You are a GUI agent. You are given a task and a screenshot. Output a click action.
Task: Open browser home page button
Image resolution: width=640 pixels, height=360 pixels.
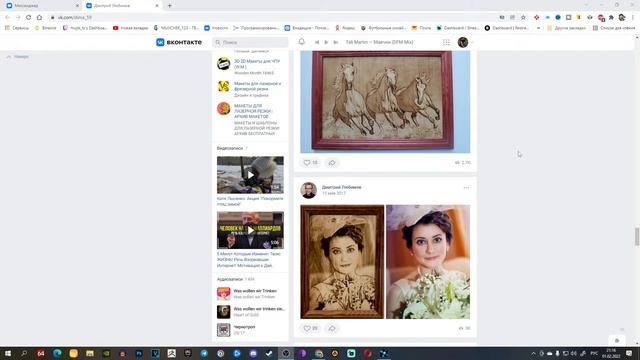pyautogui.click(x=39, y=18)
